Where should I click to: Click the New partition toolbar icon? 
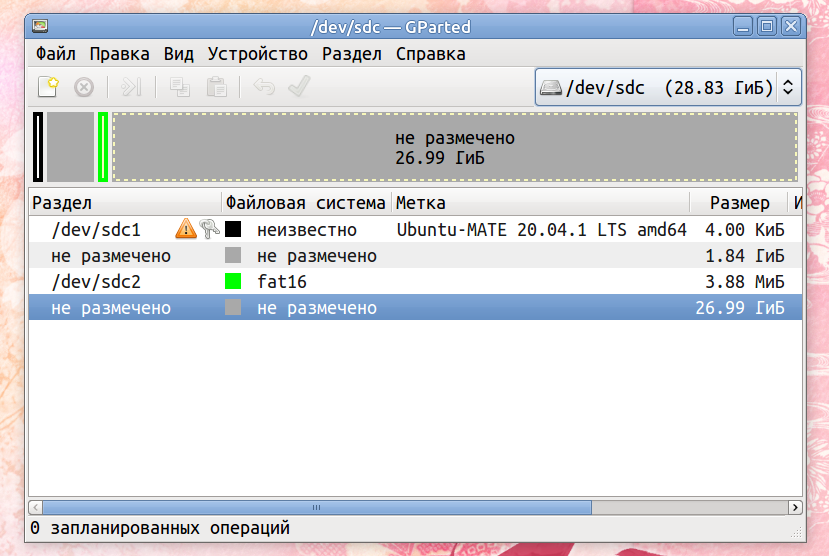48,87
